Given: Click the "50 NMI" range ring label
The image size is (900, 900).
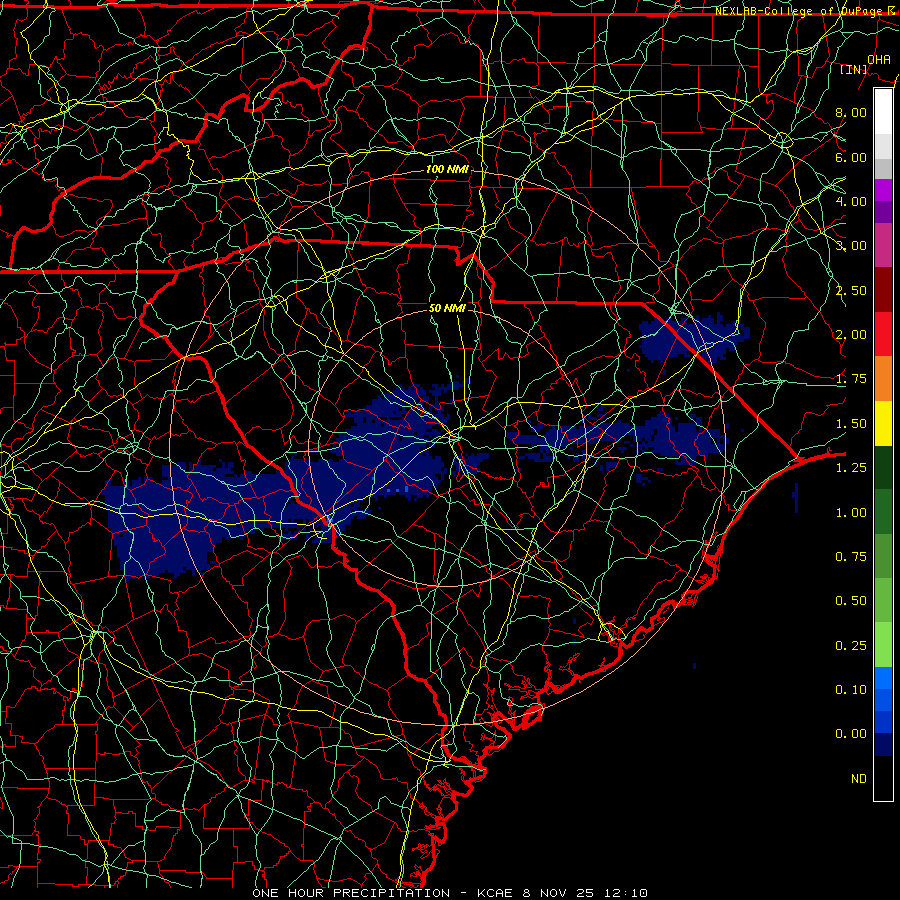Looking at the screenshot, I should [x=447, y=308].
